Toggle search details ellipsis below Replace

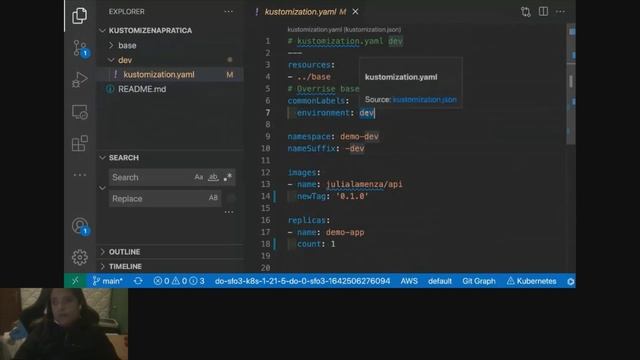pos(229,212)
